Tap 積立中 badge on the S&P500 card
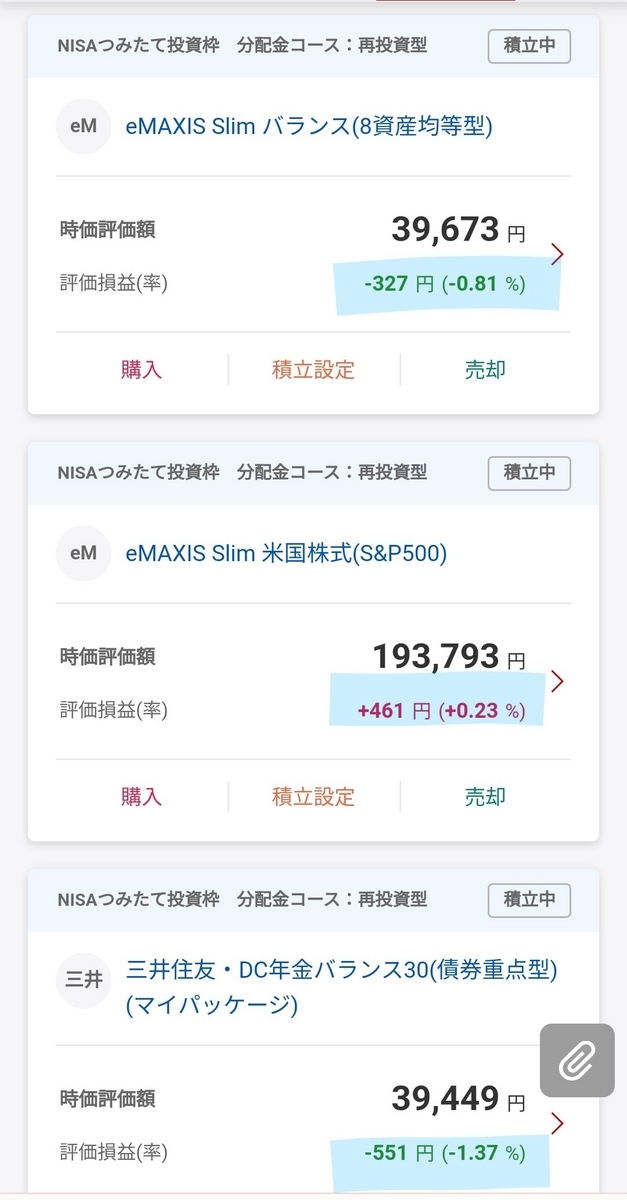The height and width of the screenshot is (1200, 627). coord(529,472)
